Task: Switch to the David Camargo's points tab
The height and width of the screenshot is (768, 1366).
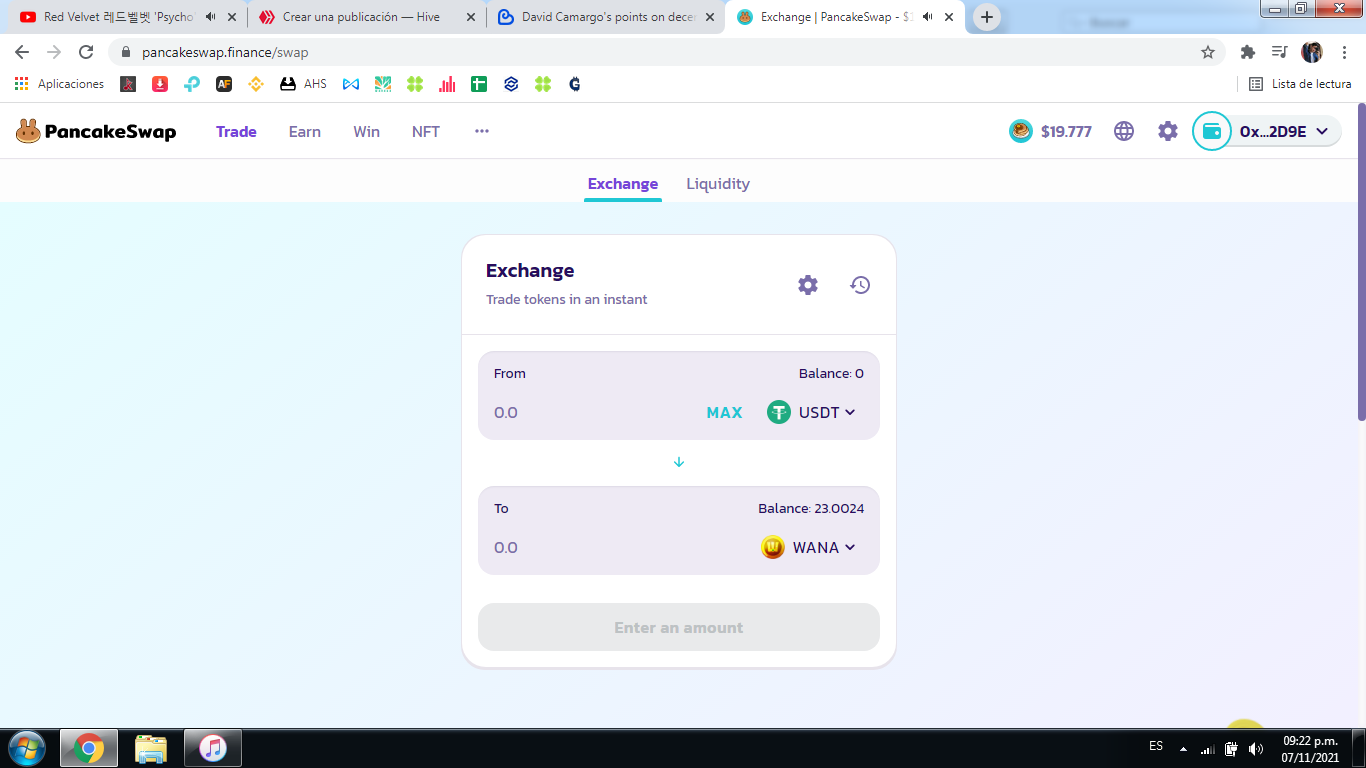Action: [x=608, y=17]
